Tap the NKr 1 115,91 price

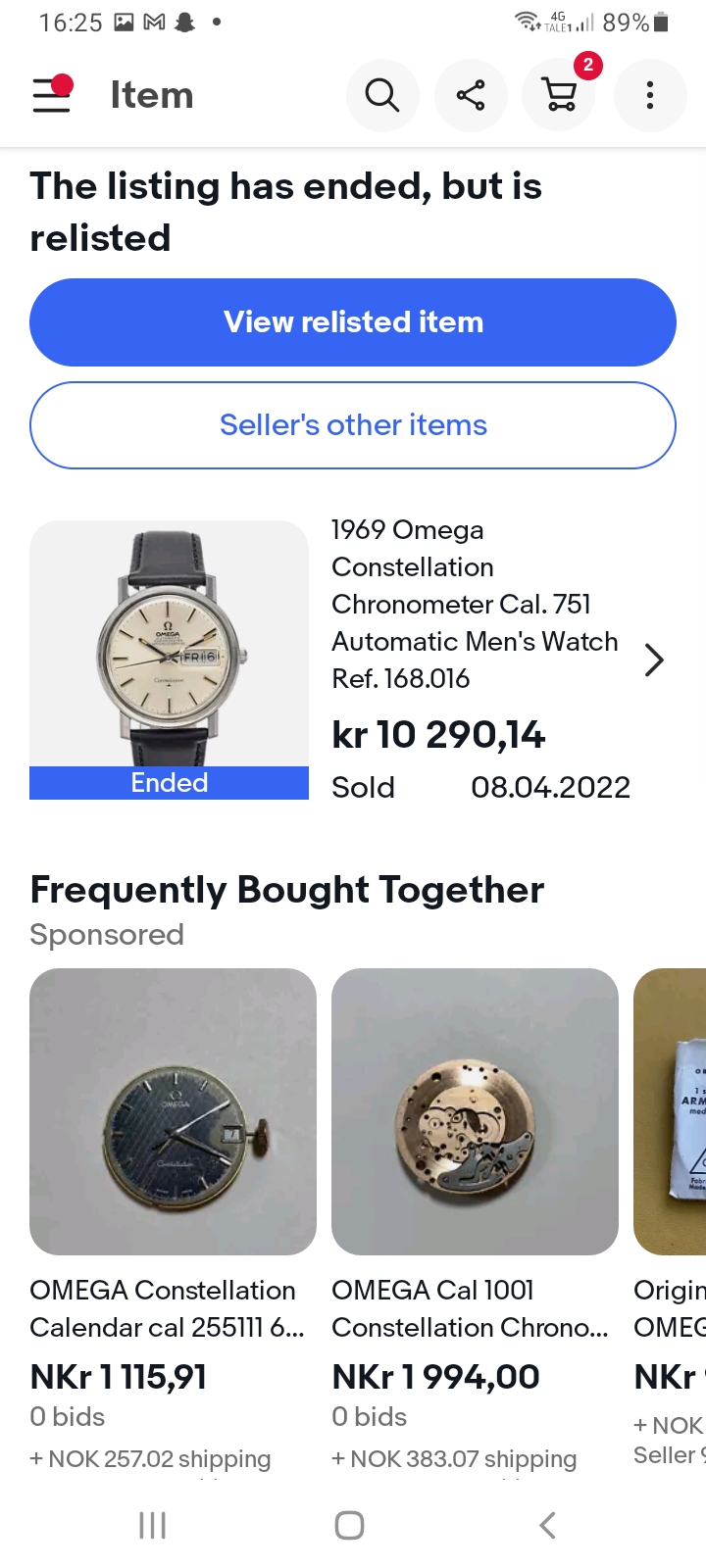click(119, 1377)
